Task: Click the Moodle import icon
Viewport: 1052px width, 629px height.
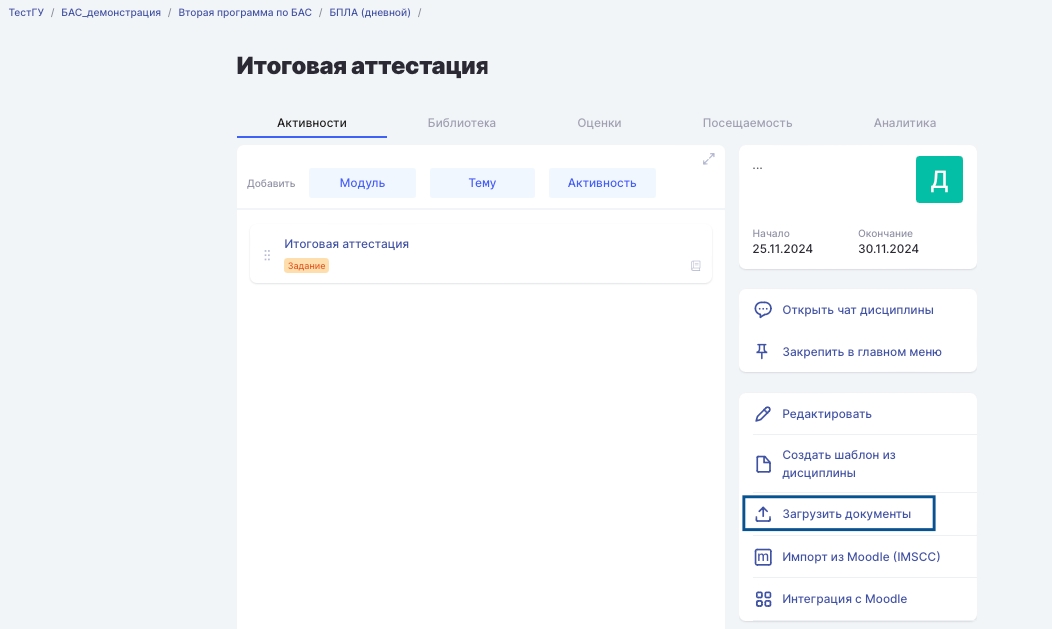Action: click(763, 557)
